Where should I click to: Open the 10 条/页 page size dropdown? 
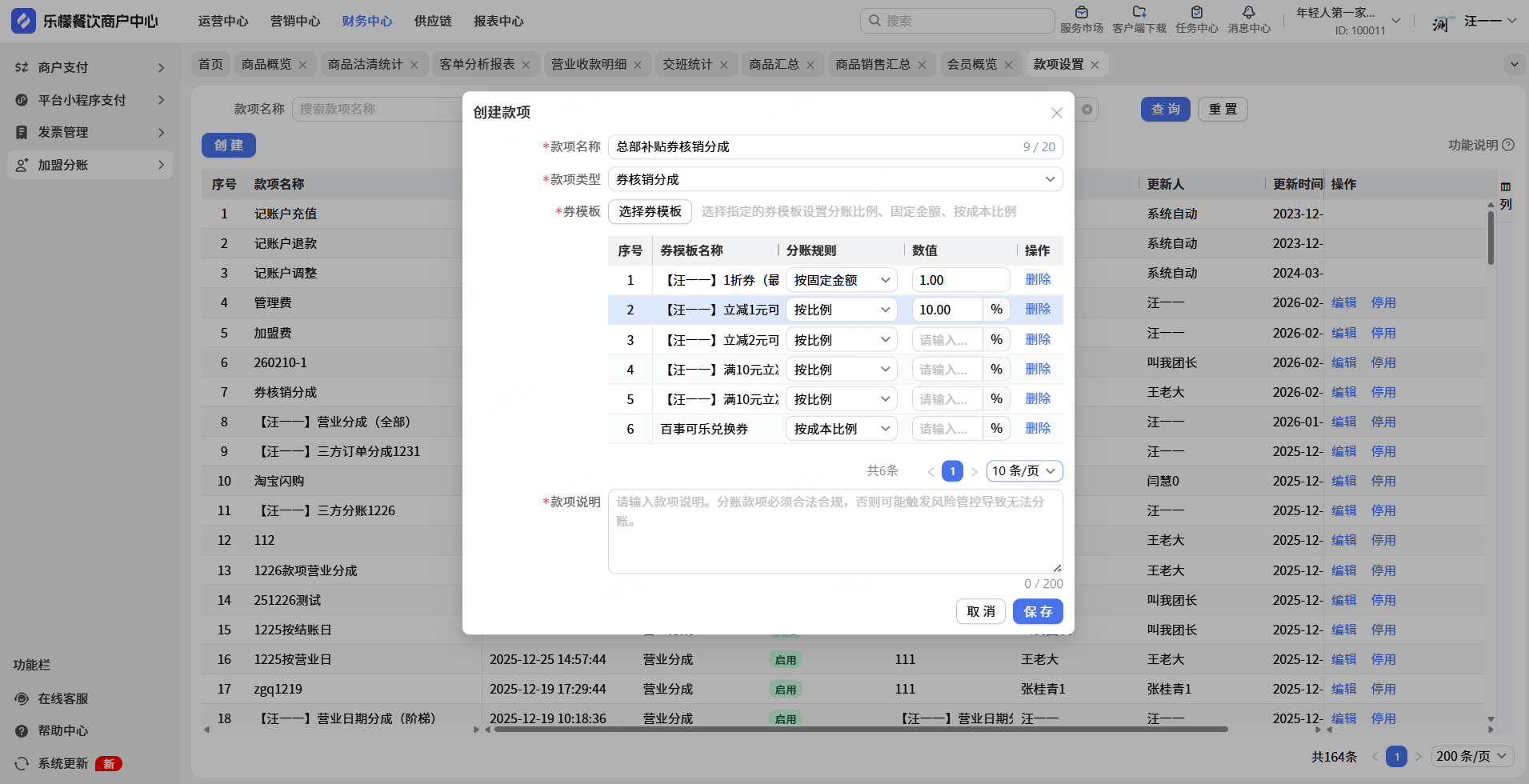coord(1024,471)
